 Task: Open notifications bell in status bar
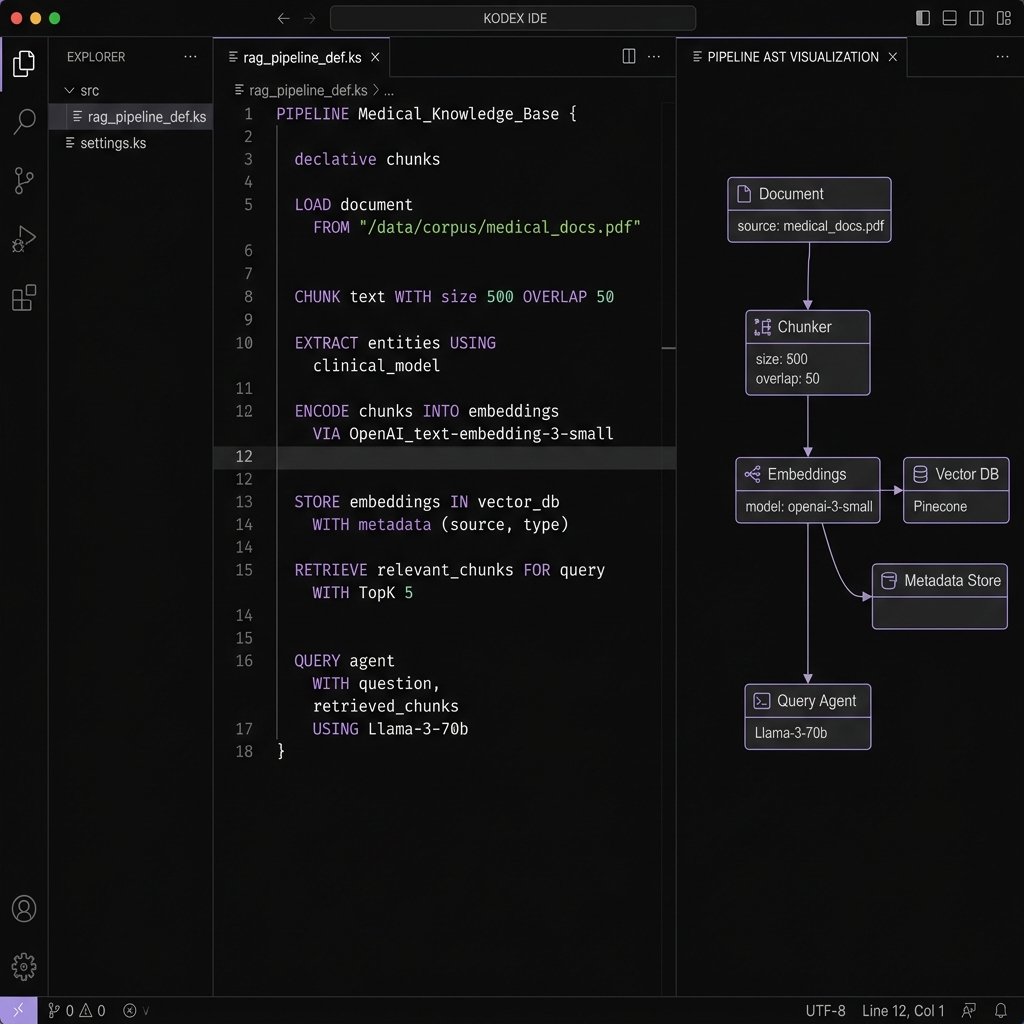click(x=1000, y=1011)
